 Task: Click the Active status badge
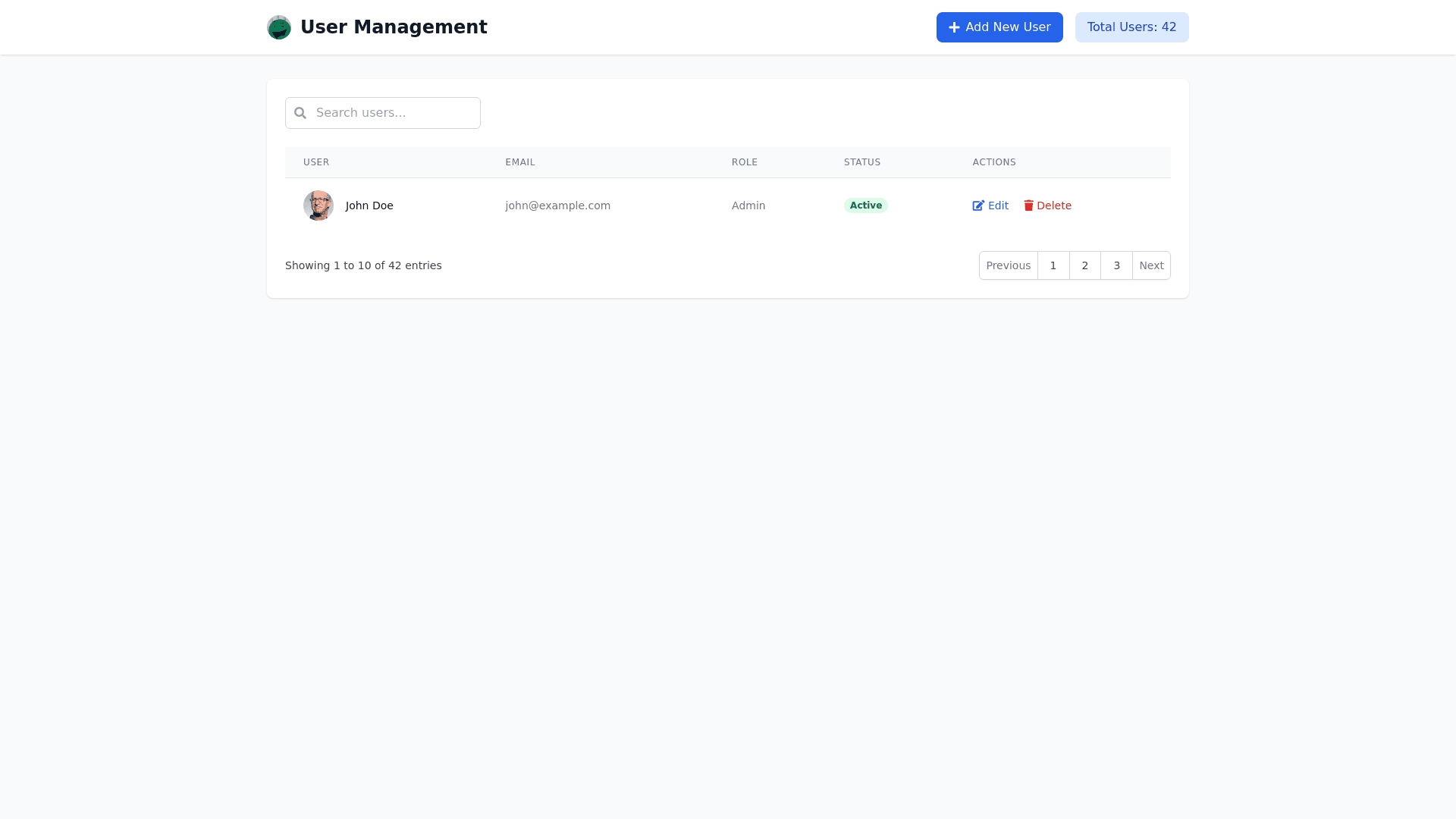pyautogui.click(x=865, y=206)
